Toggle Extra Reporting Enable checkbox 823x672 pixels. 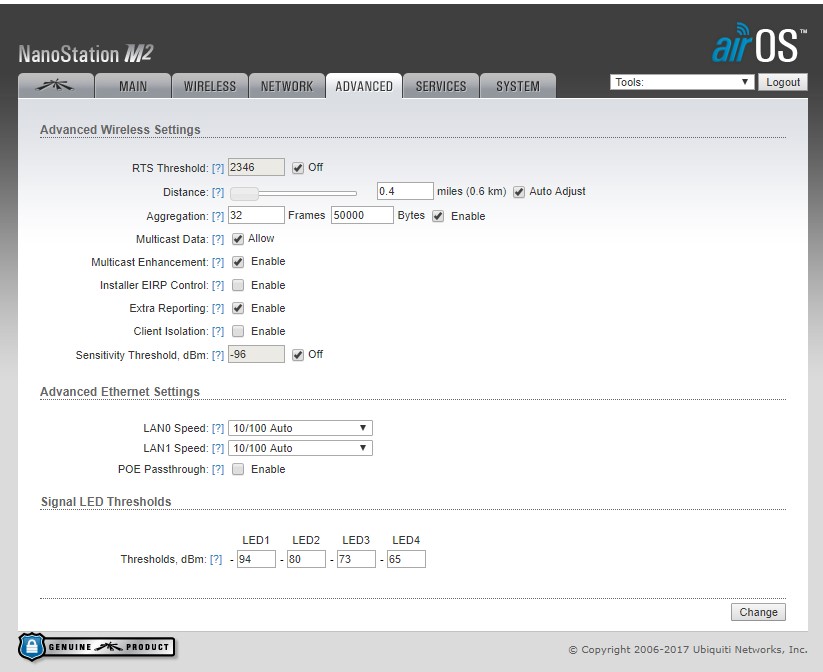(238, 308)
